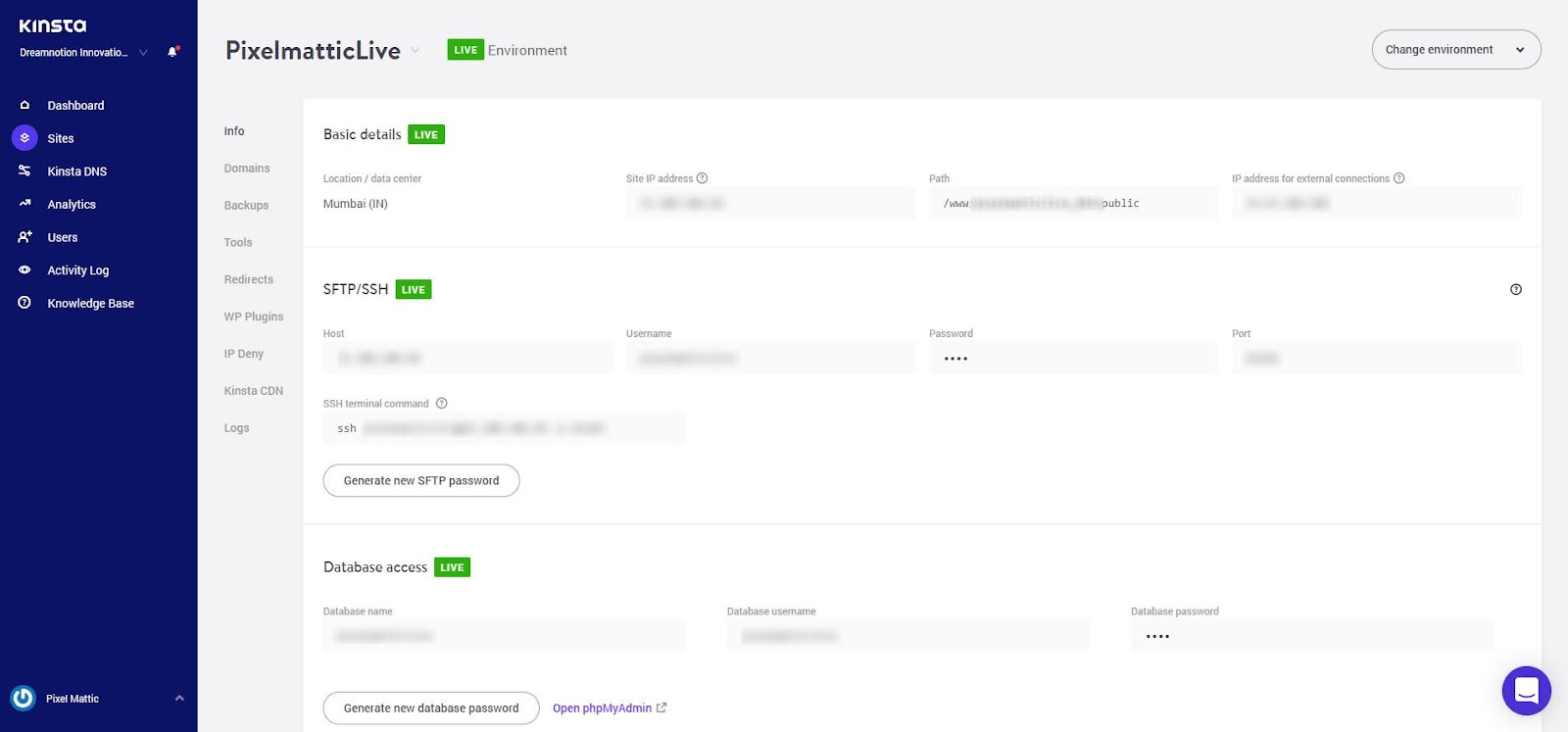Click help icon in SFTP/SSH section
This screenshot has height=732, width=1568.
(x=1516, y=289)
